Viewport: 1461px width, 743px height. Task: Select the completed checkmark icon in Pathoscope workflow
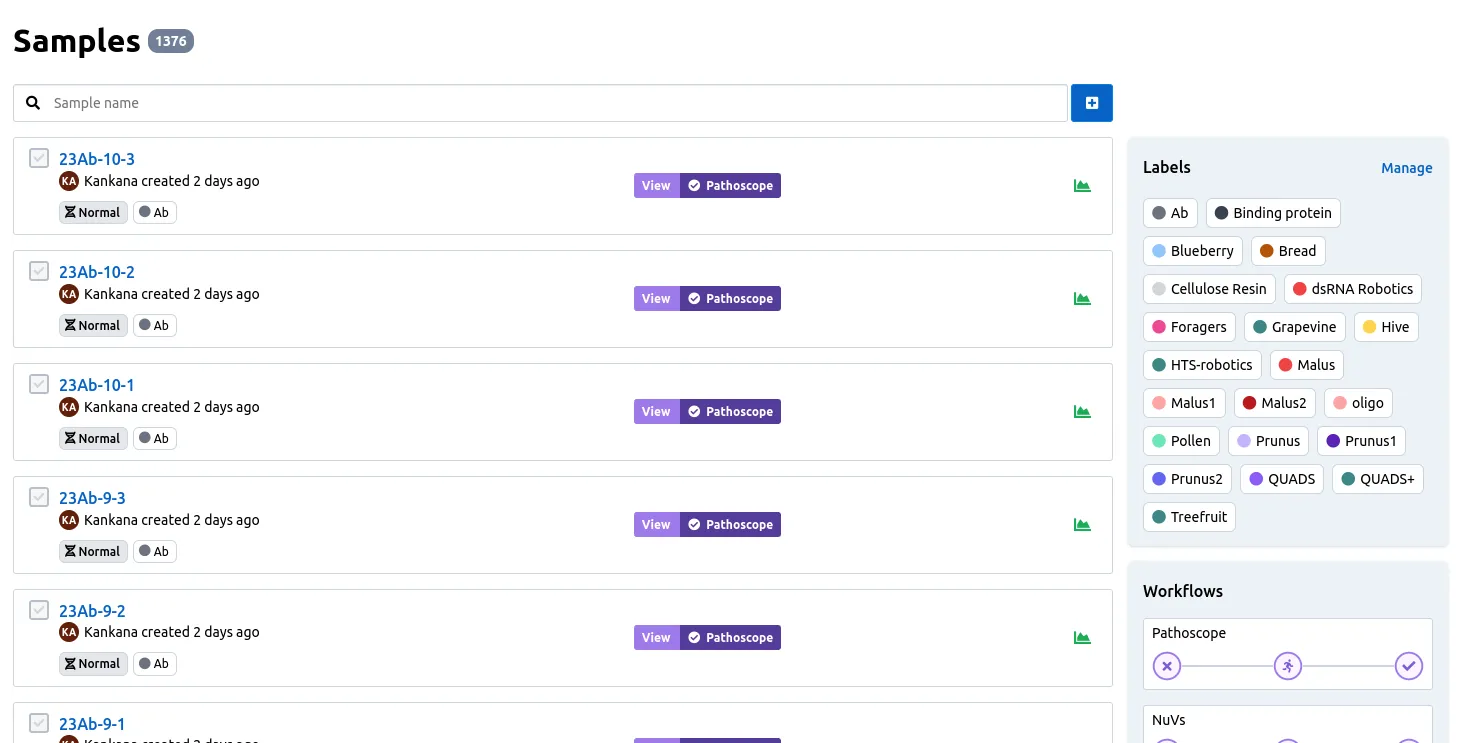click(1409, 665)
